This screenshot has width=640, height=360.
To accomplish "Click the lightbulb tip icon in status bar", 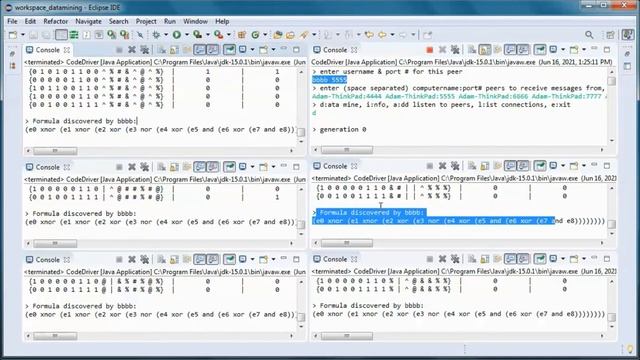I will (x=630, y=349).
